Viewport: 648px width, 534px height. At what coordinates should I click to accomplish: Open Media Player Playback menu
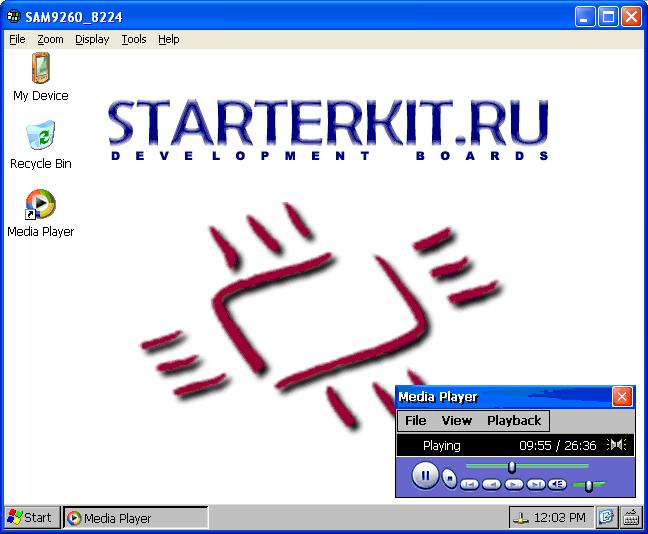tap(514, 420)
